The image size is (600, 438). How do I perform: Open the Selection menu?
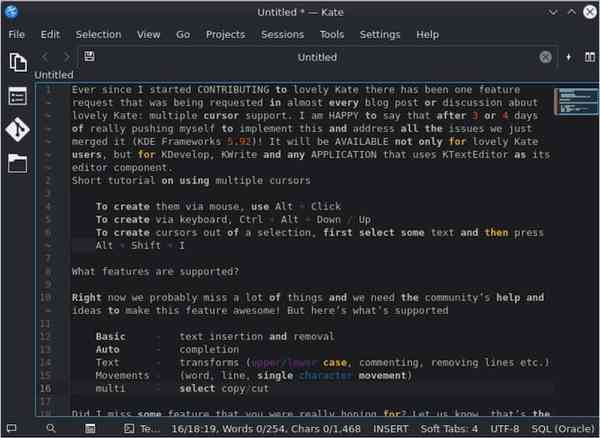(x=98, y=35)
